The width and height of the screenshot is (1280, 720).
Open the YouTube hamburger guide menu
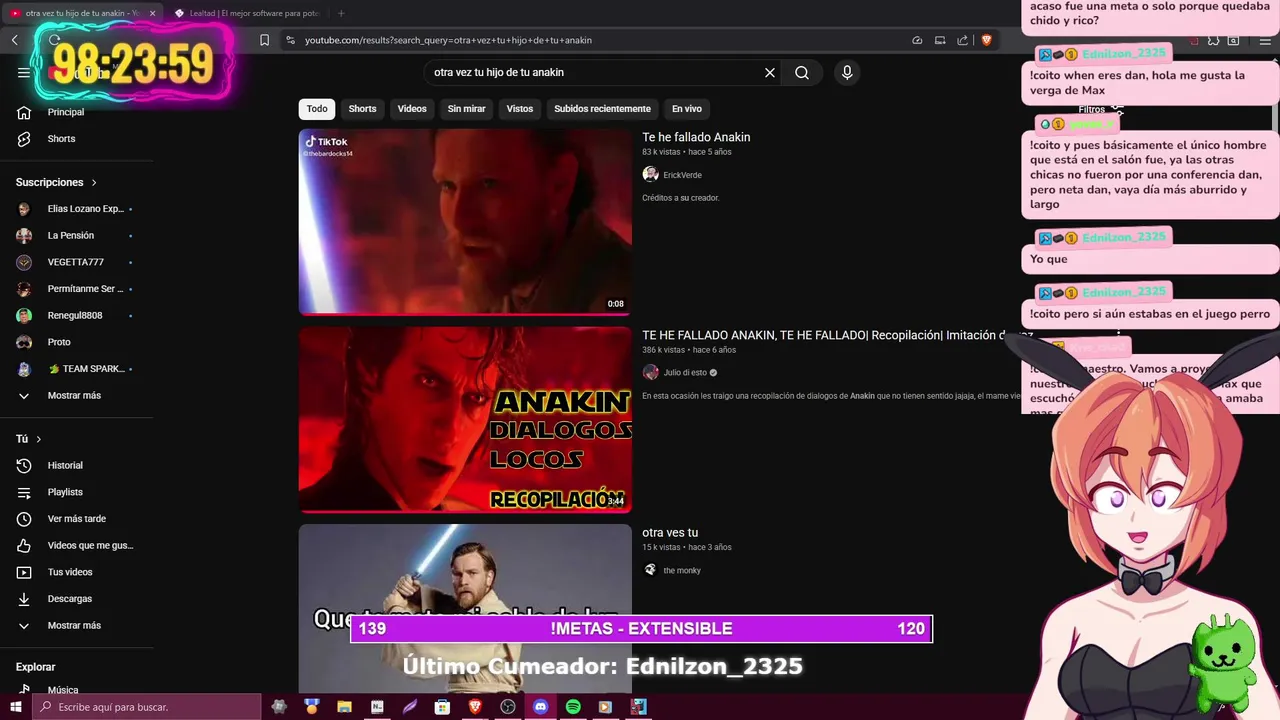24,72
